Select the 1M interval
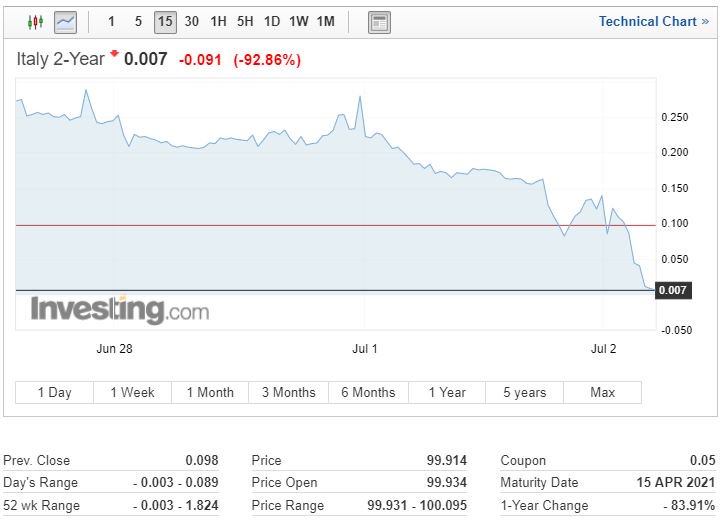Screen dimensions: 721x520 [325, 22]
